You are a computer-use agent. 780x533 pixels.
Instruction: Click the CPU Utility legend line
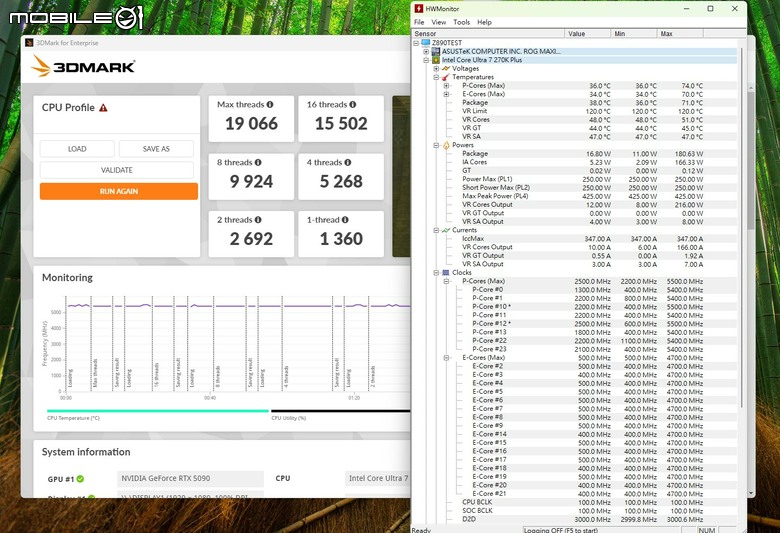(x=341, y=411)
